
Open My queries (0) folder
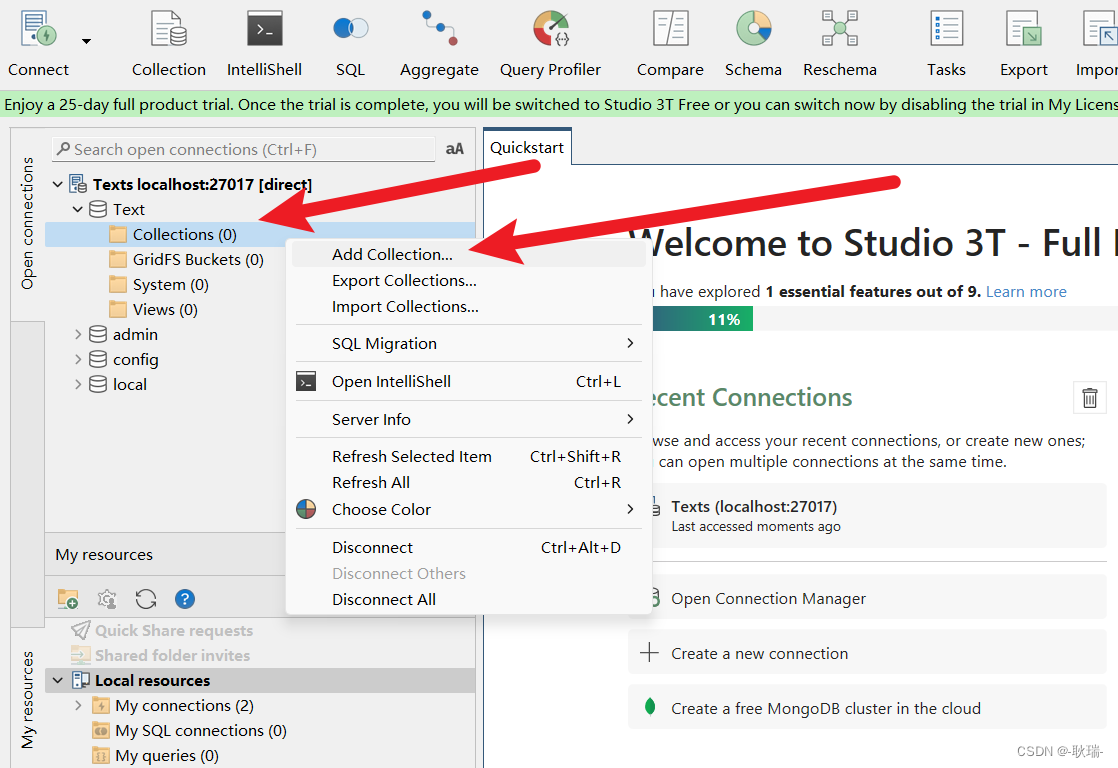155,756
